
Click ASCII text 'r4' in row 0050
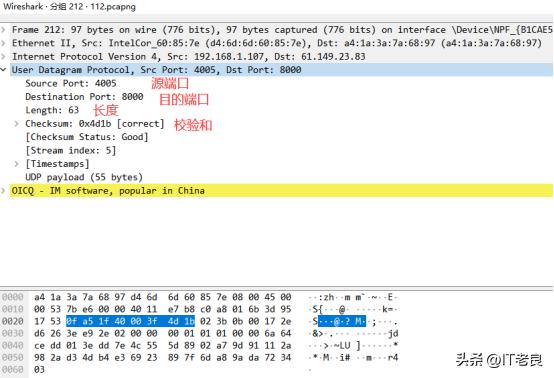[393, 358]
